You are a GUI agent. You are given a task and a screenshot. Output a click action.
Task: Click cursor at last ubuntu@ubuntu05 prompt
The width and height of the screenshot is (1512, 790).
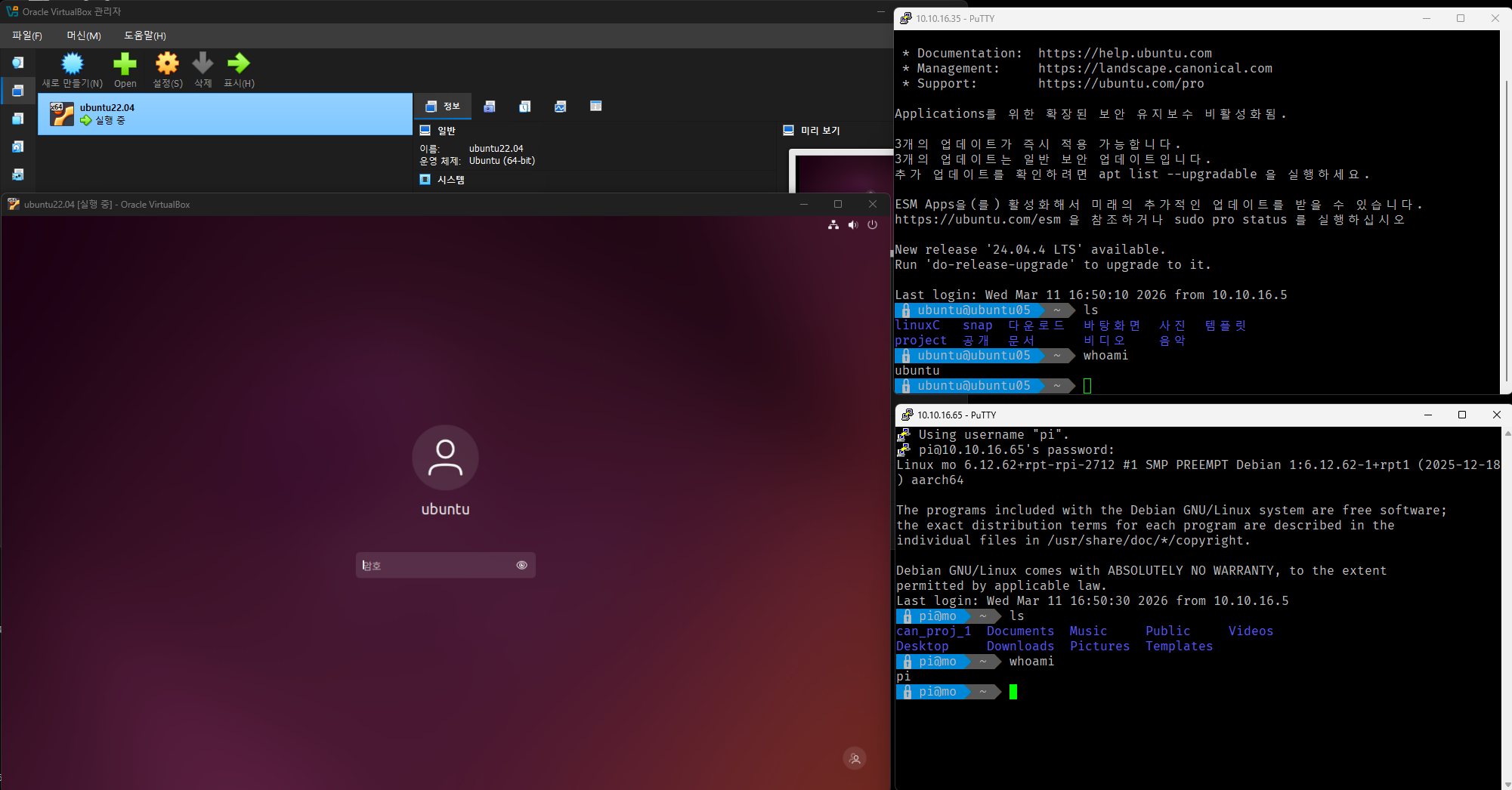[1087, 386]
